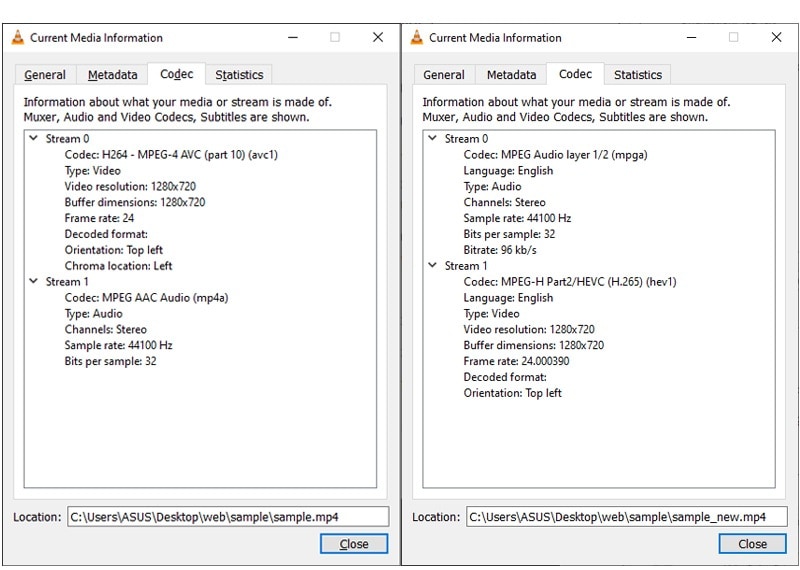
Task: Select 'Chroma location: Left' row
Action: point(118,265)
